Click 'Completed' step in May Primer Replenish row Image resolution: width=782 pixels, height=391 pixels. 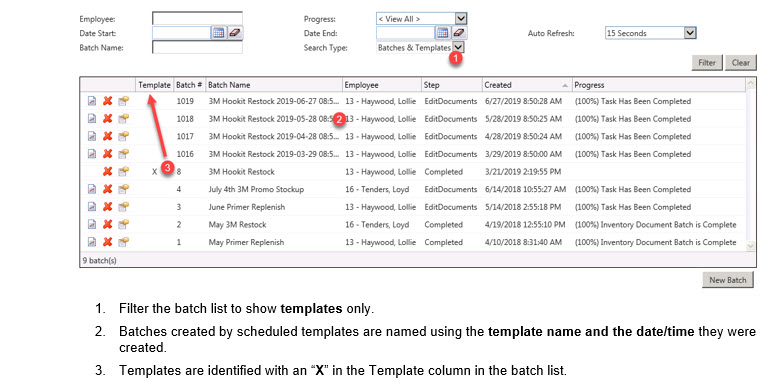pyautogui.click(x=443, y=242)
